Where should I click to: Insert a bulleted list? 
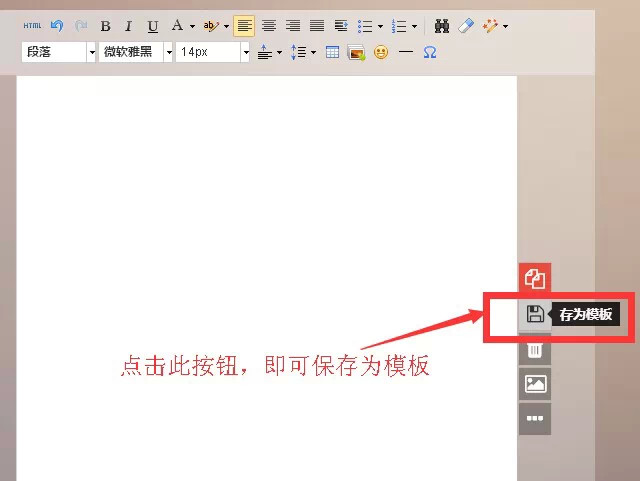click(365, 26)
